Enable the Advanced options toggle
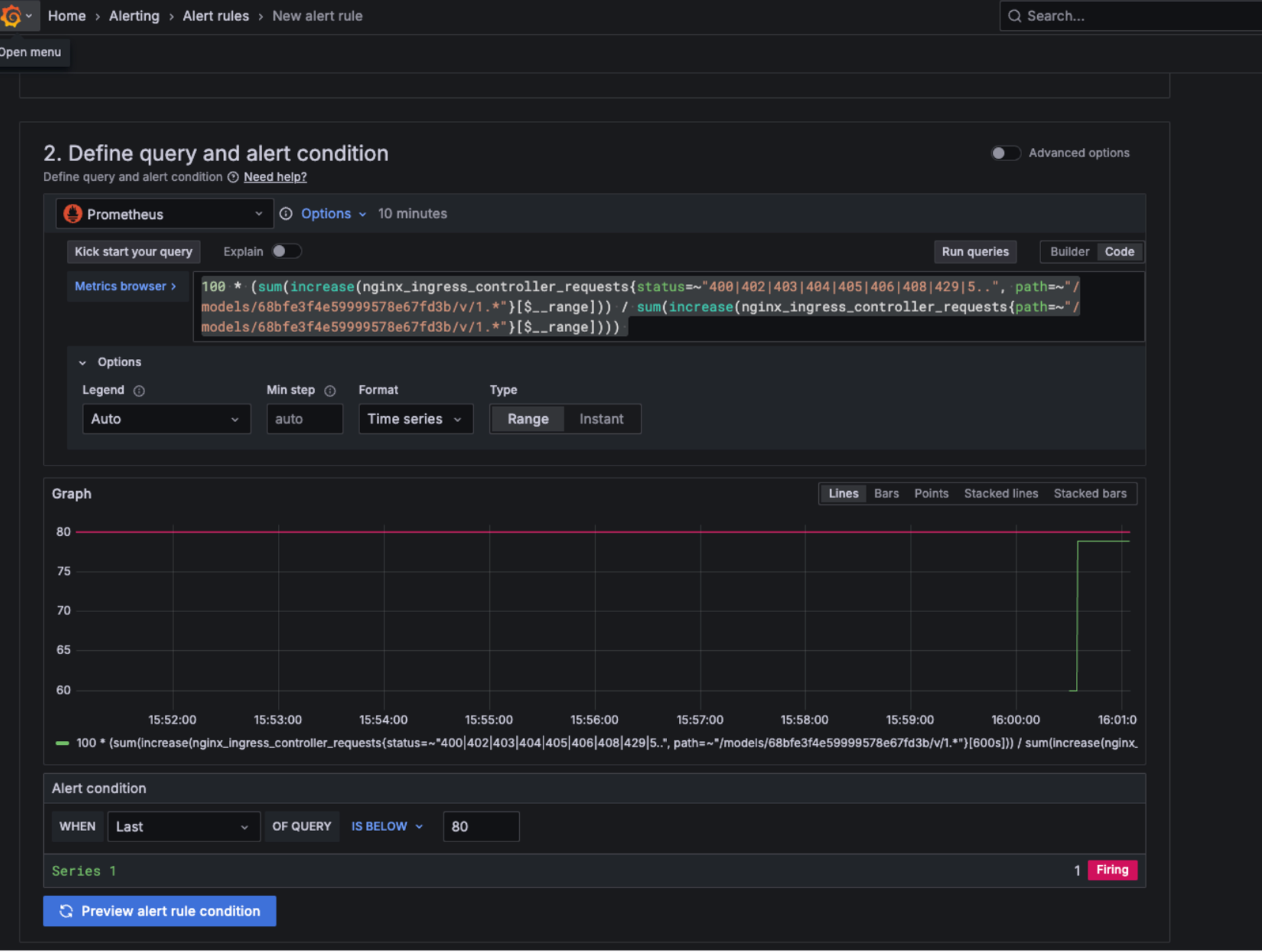This screenshot has width=1262, height=952. (x=1005, y=153)
